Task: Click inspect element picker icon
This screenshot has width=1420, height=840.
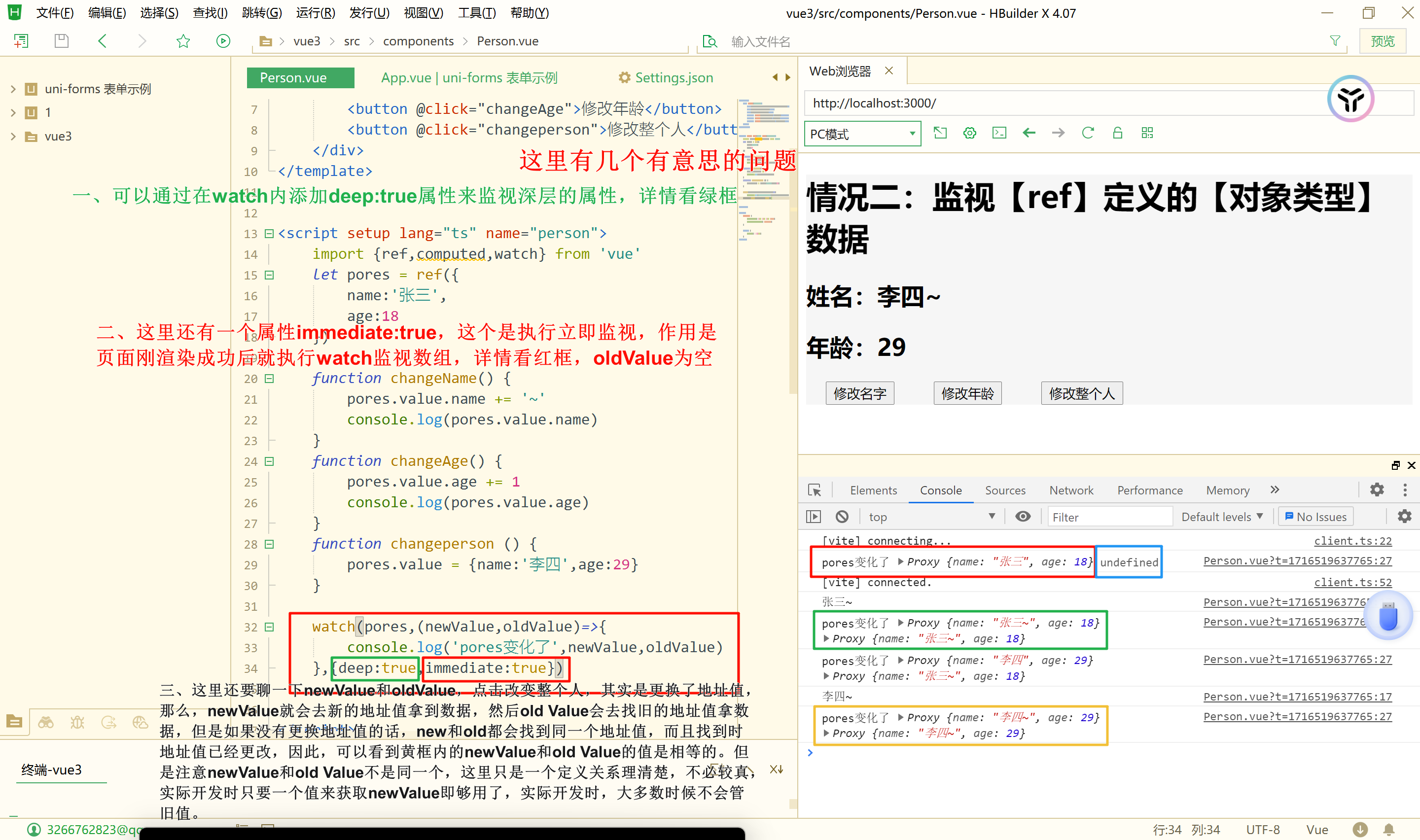Action: 815,490
